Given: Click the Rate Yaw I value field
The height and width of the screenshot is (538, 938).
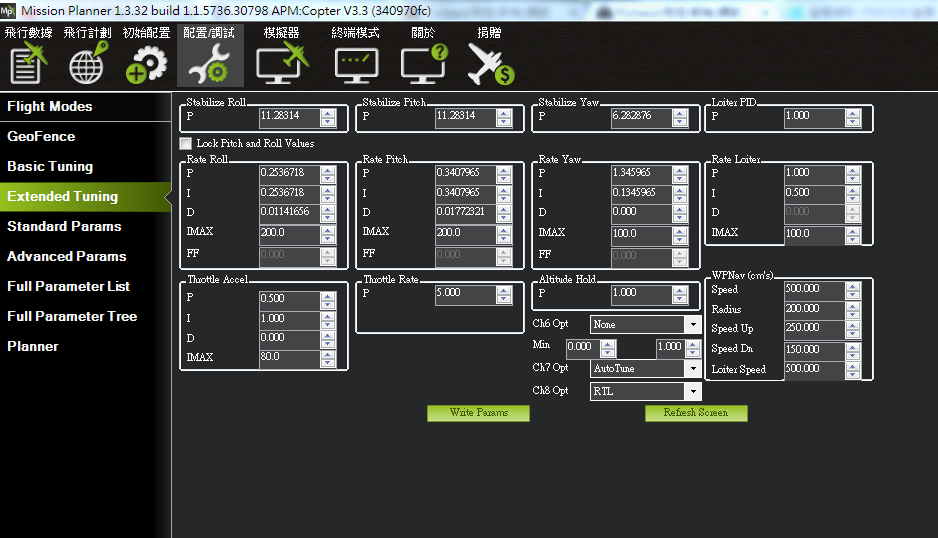Looking at the screenshot, I should (x=641, y=193).
